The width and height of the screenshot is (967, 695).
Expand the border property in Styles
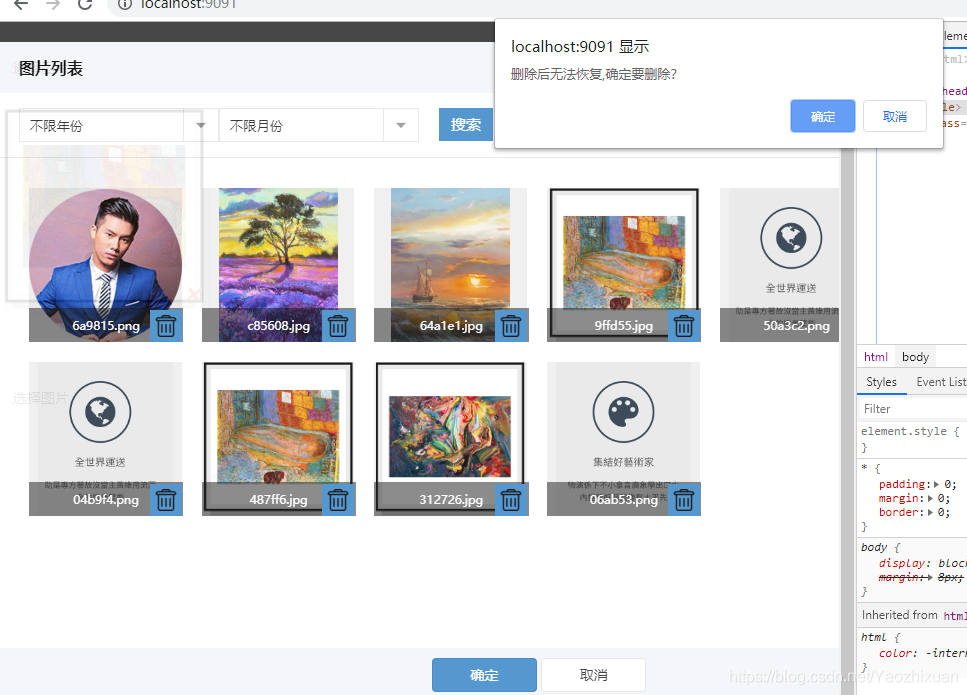pyautogui.click(x=931, y=512)
